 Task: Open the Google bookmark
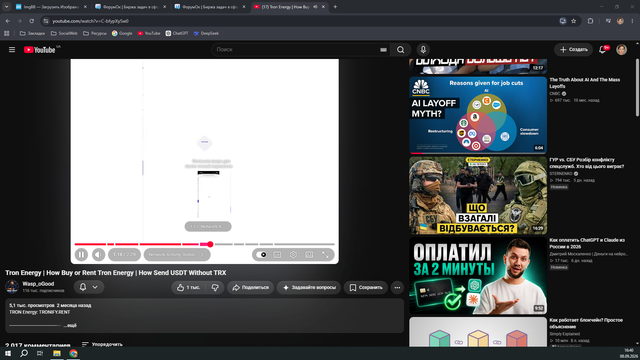pyautogui.click(x=122, y=33)
